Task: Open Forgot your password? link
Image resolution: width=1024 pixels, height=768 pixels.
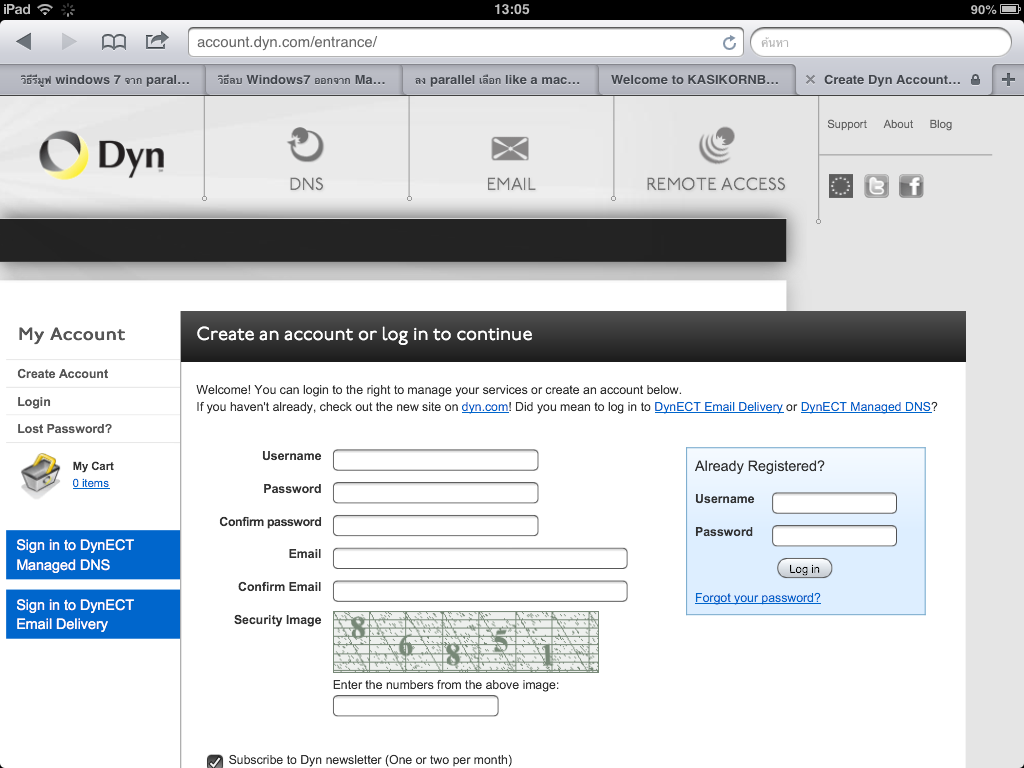Action: tap(758, 598)
